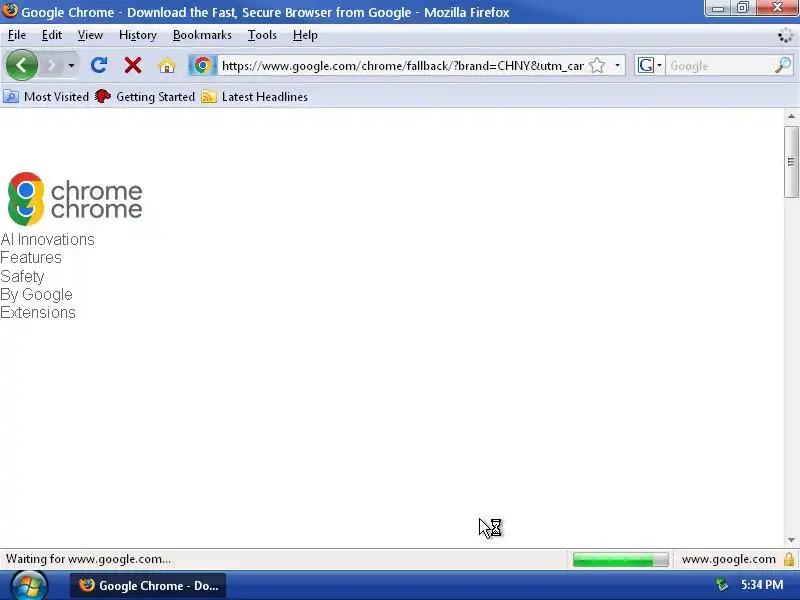
Task: Click the loading throbber activity indicator
Action: [x=785, y=36]
